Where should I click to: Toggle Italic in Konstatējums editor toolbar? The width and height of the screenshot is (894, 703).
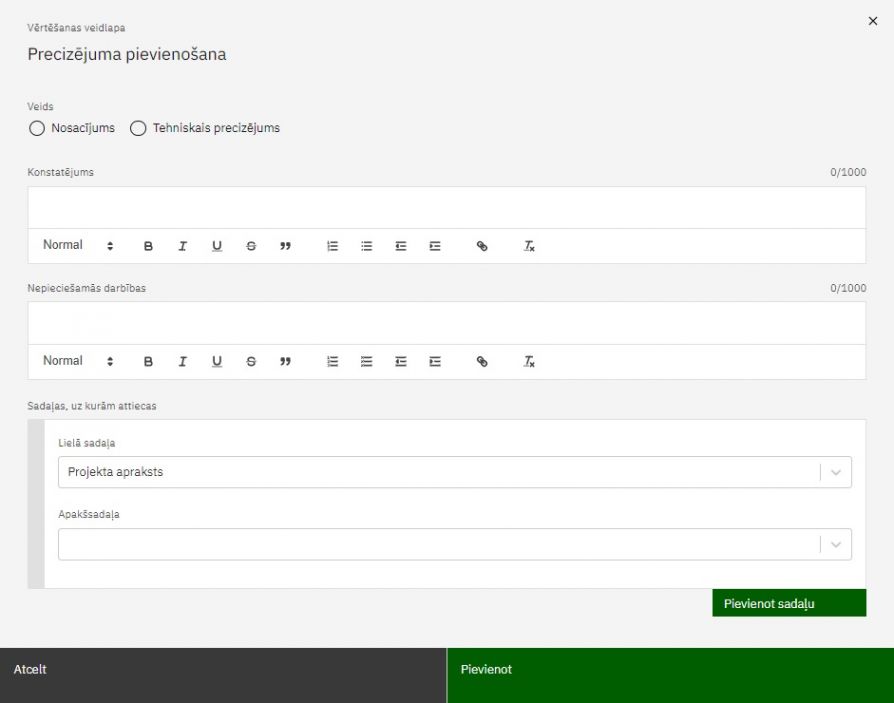(182, 246)
